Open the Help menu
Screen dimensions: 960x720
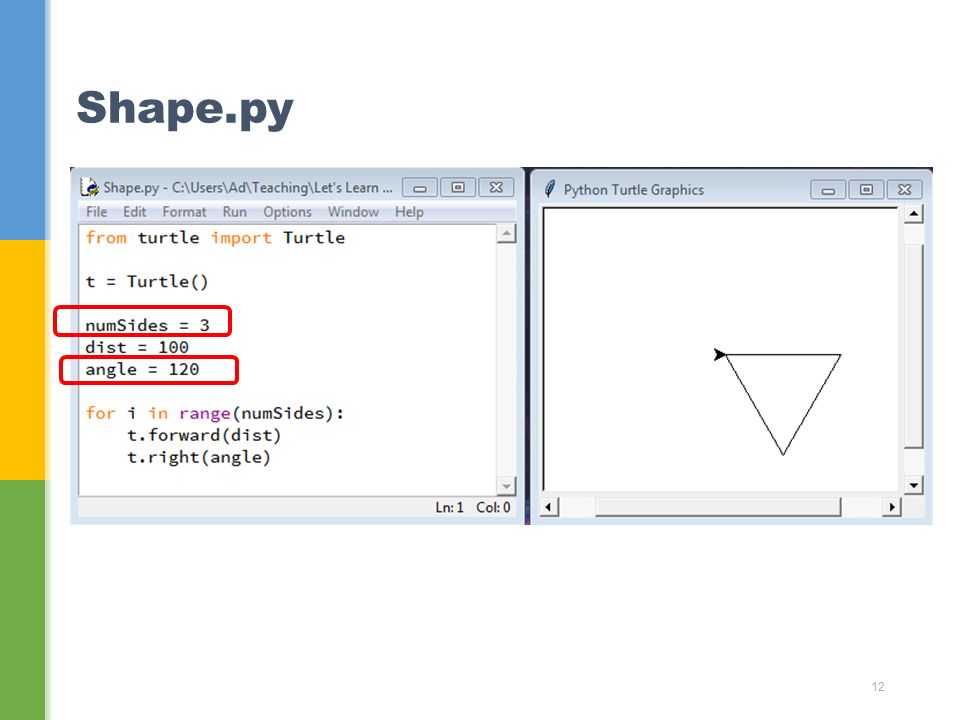pyautogui.click(x=409, y=212)
